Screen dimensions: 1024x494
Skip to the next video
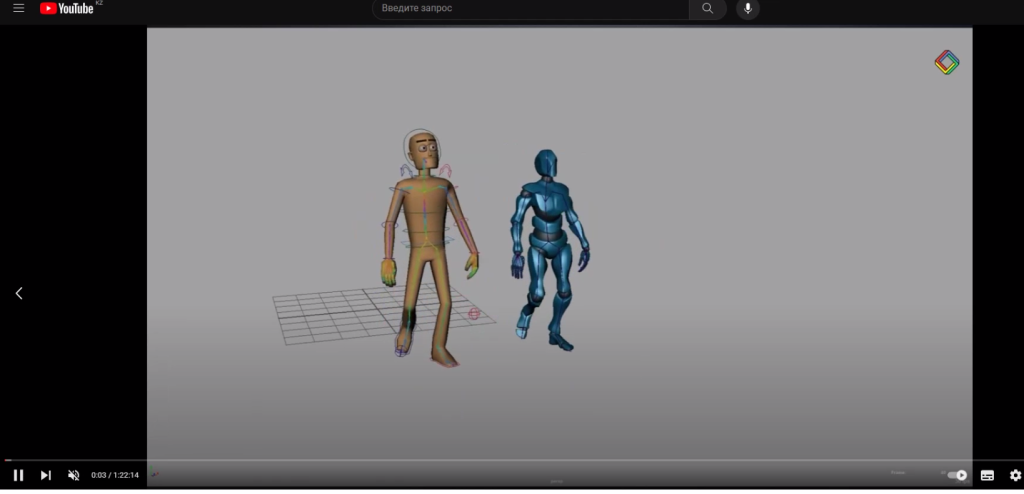pos(46,475)
